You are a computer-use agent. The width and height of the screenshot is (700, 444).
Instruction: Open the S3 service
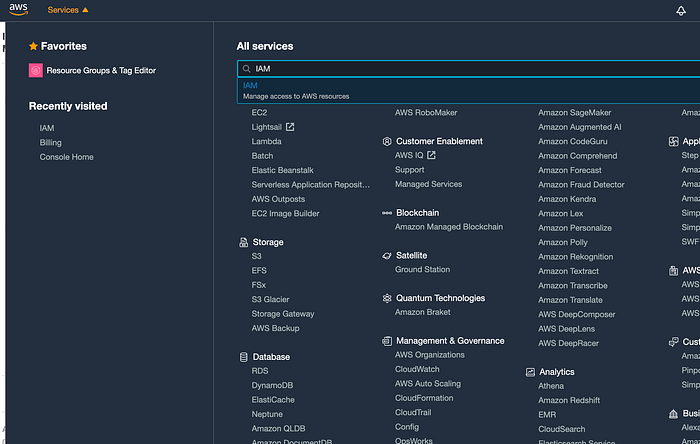tap(256, 257)
